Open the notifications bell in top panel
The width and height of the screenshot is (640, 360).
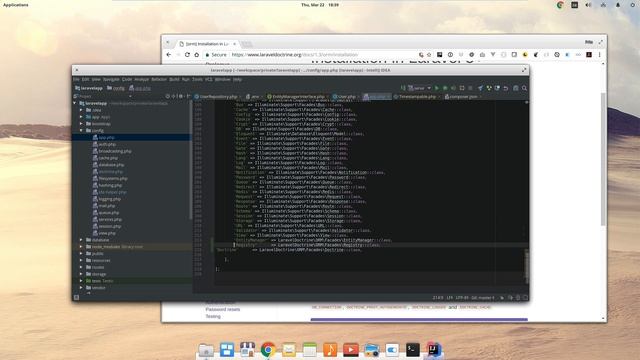click(x=618, y=5)
